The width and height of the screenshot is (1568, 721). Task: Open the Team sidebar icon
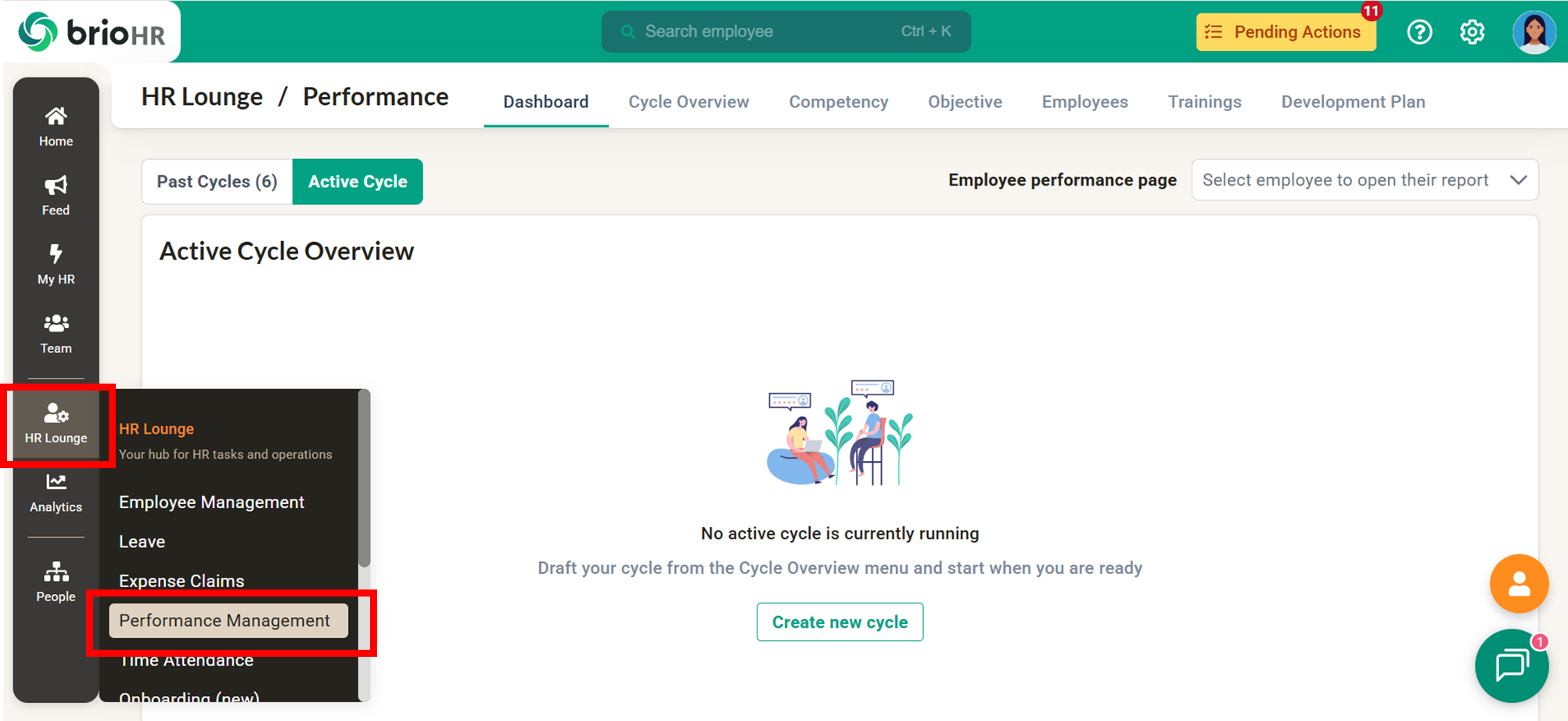point(56,333)
